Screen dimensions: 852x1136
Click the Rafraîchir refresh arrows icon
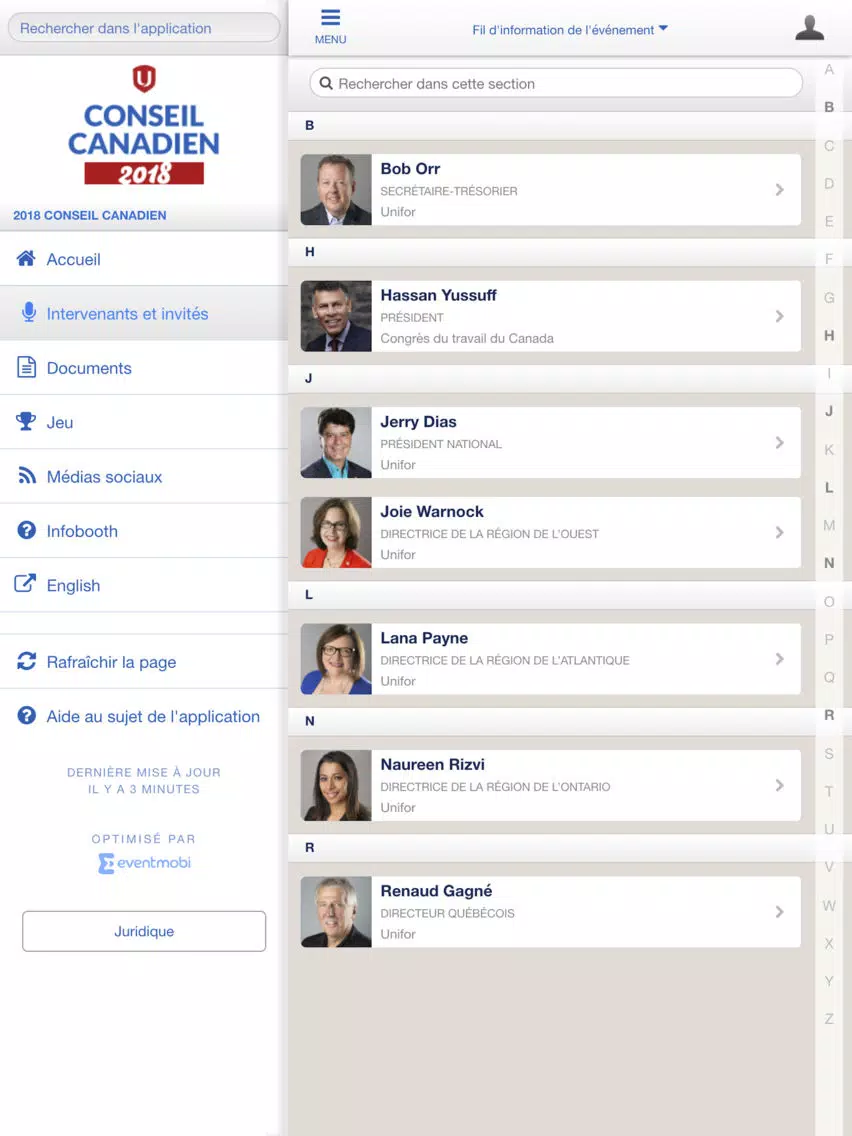pos(26,661)
